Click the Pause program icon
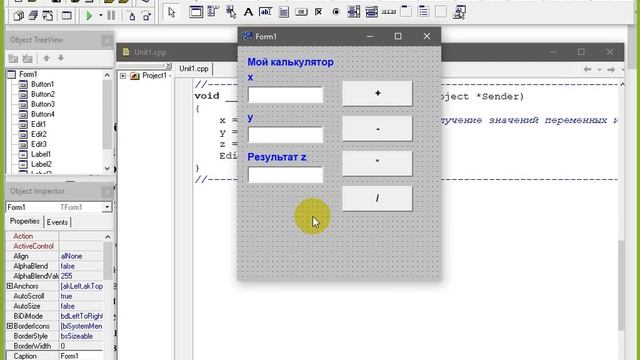This screenshot has height=360, width=640. pos(111,16)
